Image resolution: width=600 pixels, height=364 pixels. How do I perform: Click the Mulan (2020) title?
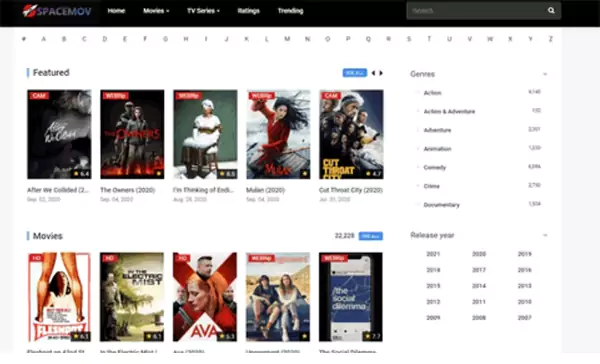click(266, 190)
